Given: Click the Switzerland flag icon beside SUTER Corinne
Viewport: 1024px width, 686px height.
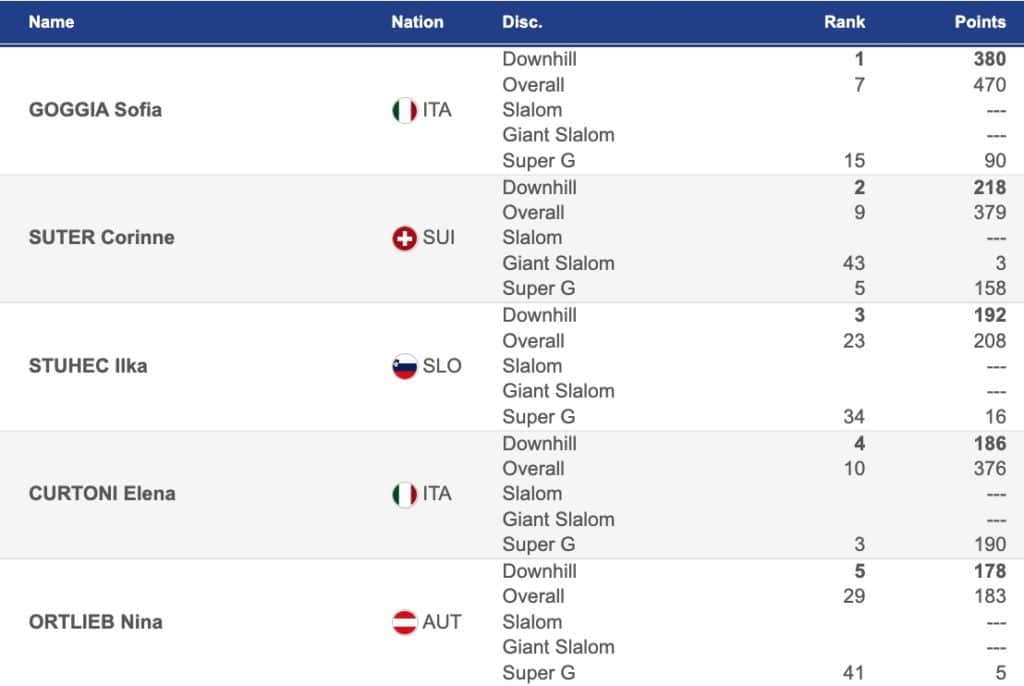Looking at the screenshot, I should pos(404,238).
